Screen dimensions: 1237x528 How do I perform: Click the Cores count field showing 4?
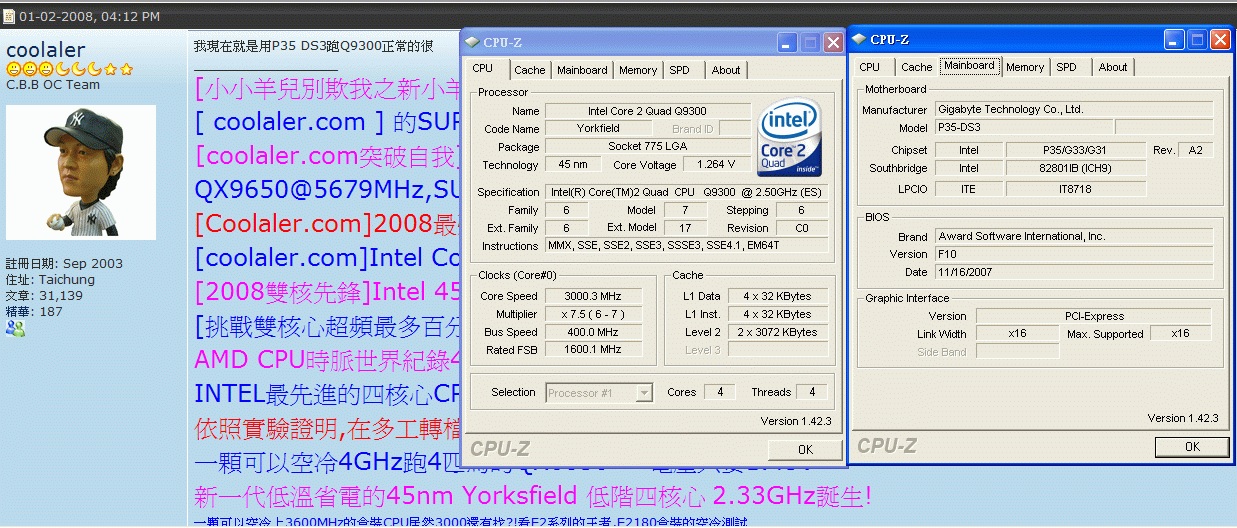tap(719, 392)
